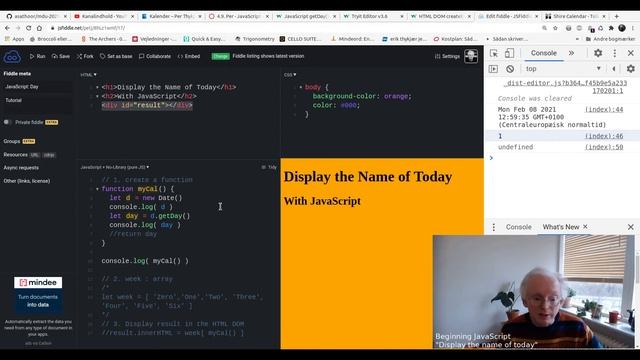The width and height of the screenshot is (640, 360).
Task: Open the Embed option
Action: coord(189,56)
